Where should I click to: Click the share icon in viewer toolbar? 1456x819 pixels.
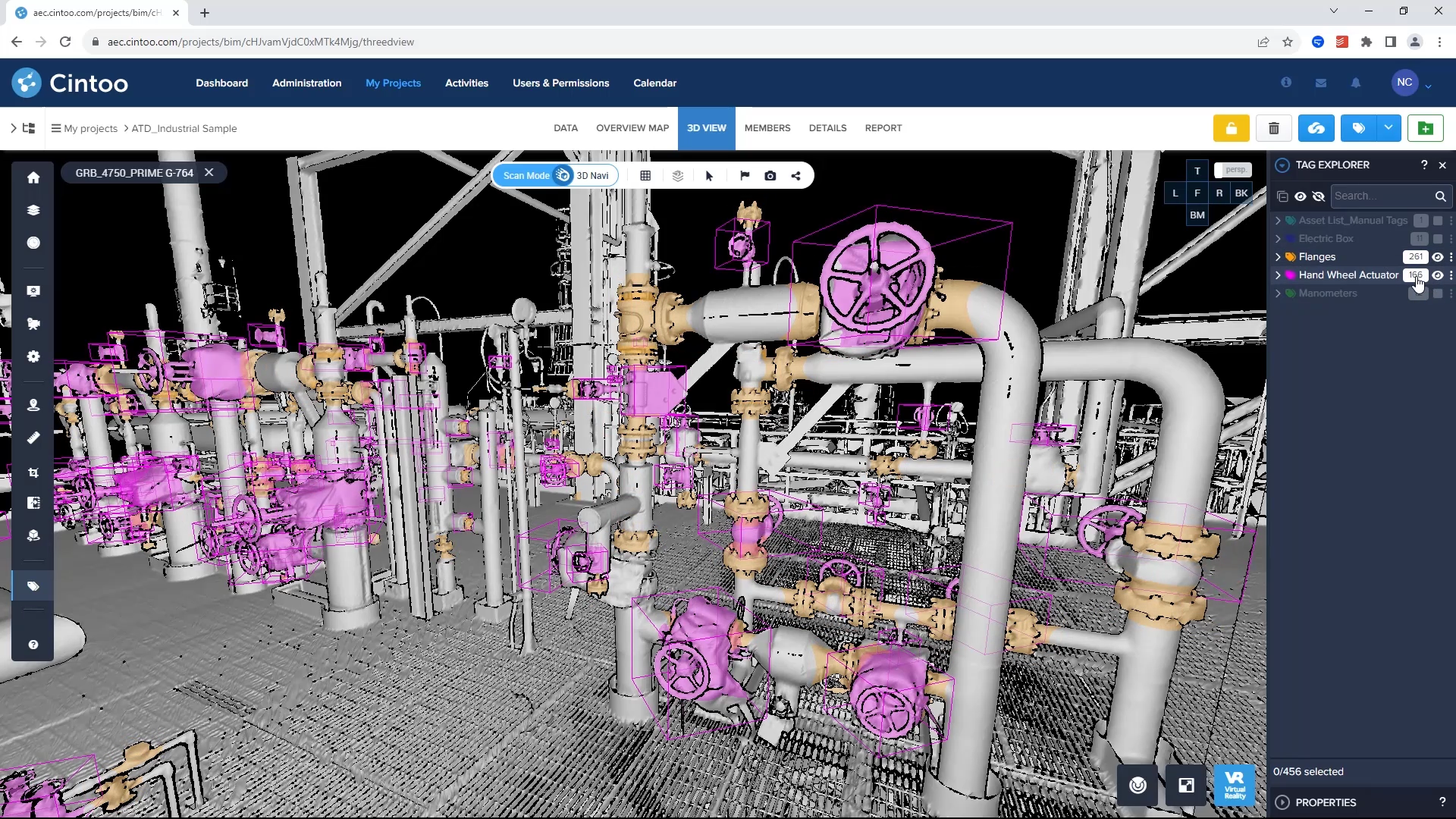pyautogui.click(x=796, y=176)
